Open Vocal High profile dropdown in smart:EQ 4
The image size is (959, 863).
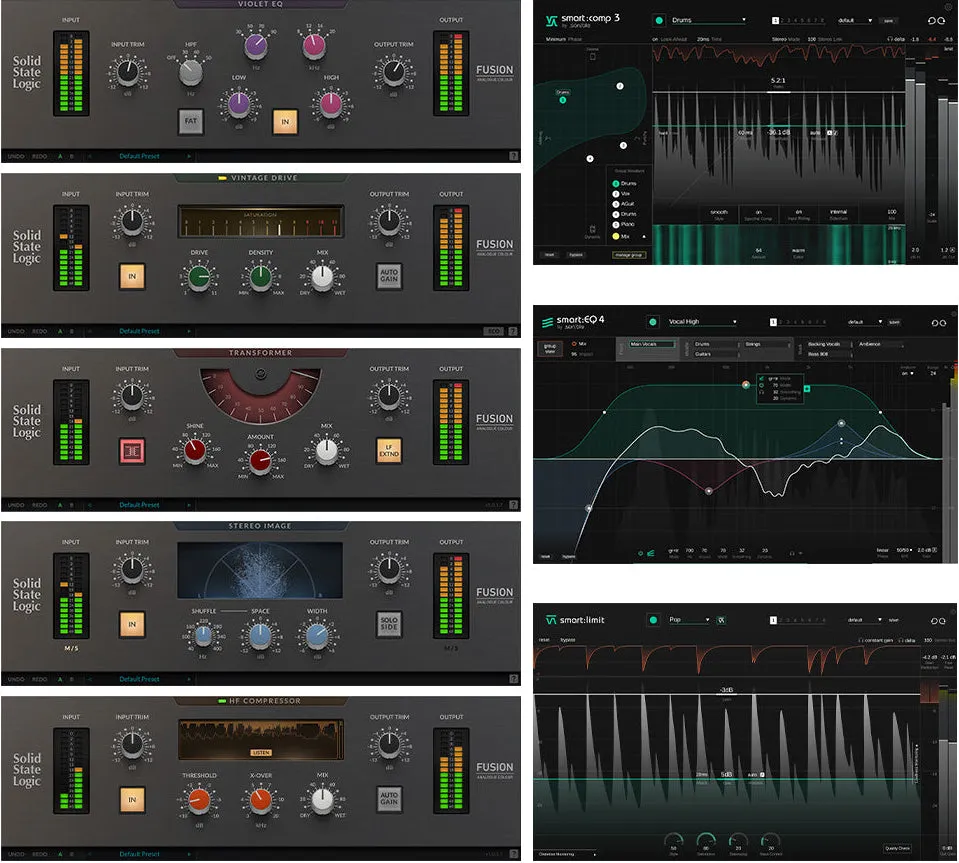[x=702, y=322]
